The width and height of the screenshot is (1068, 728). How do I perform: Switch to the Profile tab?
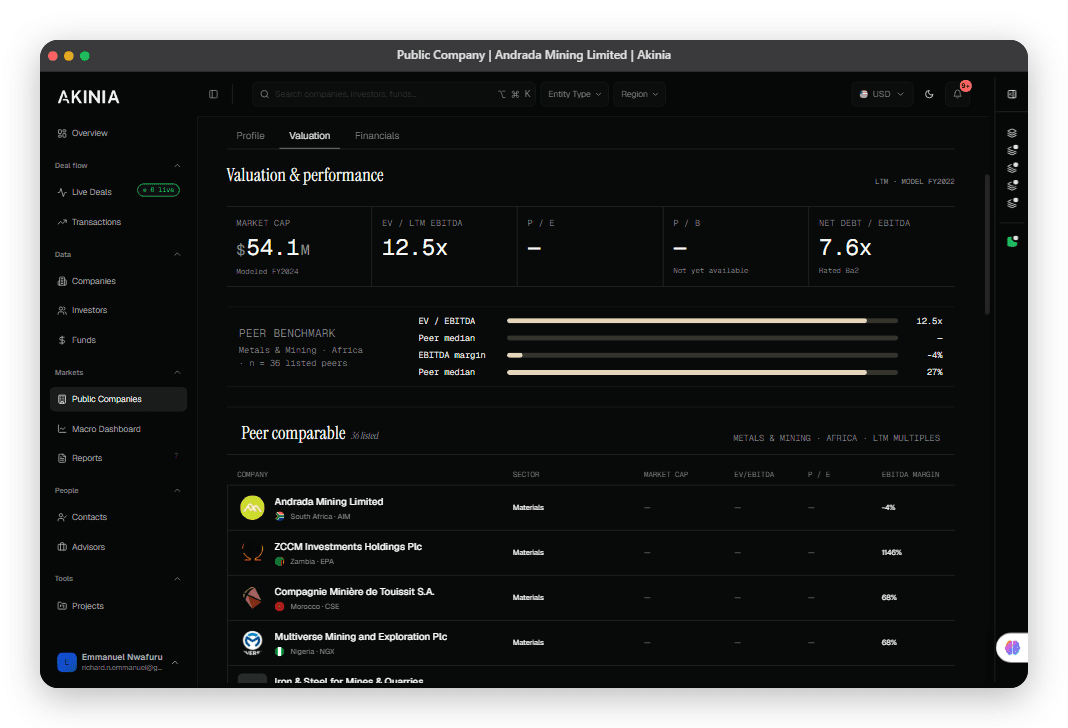[250, 136]
